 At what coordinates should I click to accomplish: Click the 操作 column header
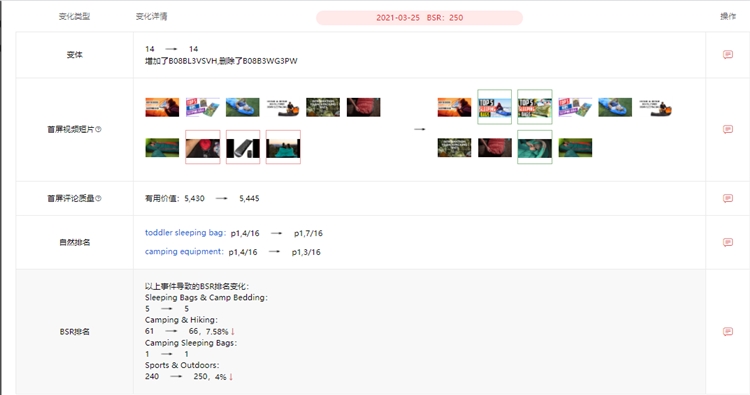[x=728, y=16]
